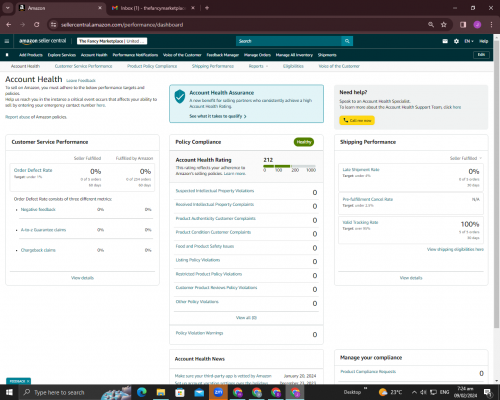500x400 pixels.
Task: Open the Eligibilities tab
Action: pyautogui.click(x=293, y=66)
